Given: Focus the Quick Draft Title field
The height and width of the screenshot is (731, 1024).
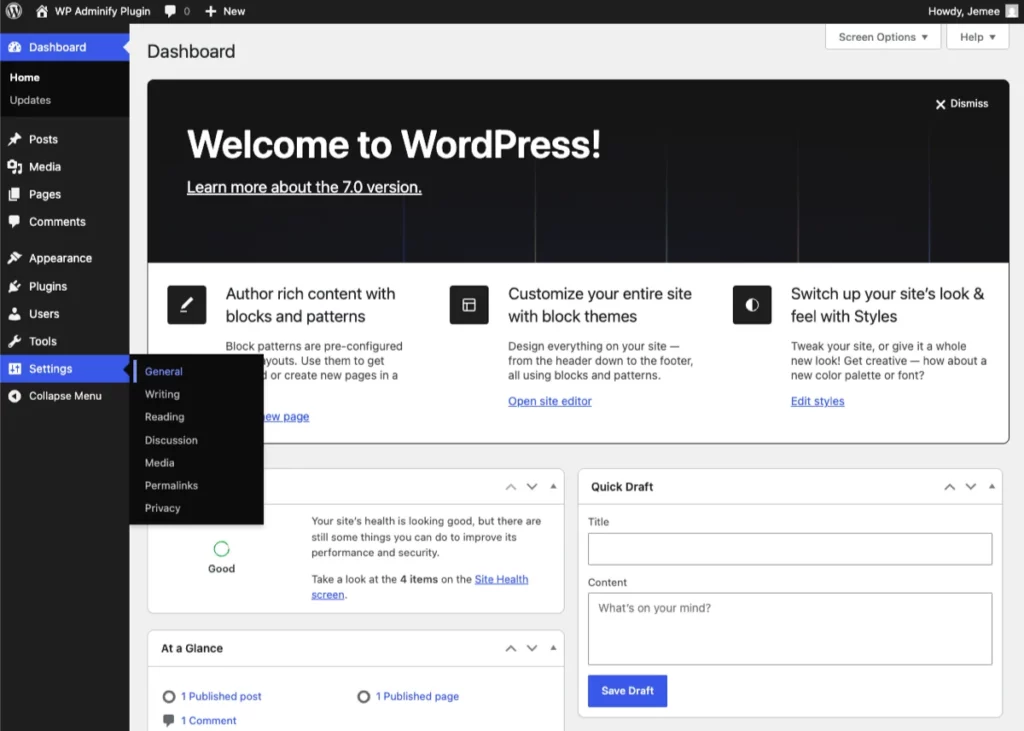Looking at the screenshot, I should pos(790,549).
